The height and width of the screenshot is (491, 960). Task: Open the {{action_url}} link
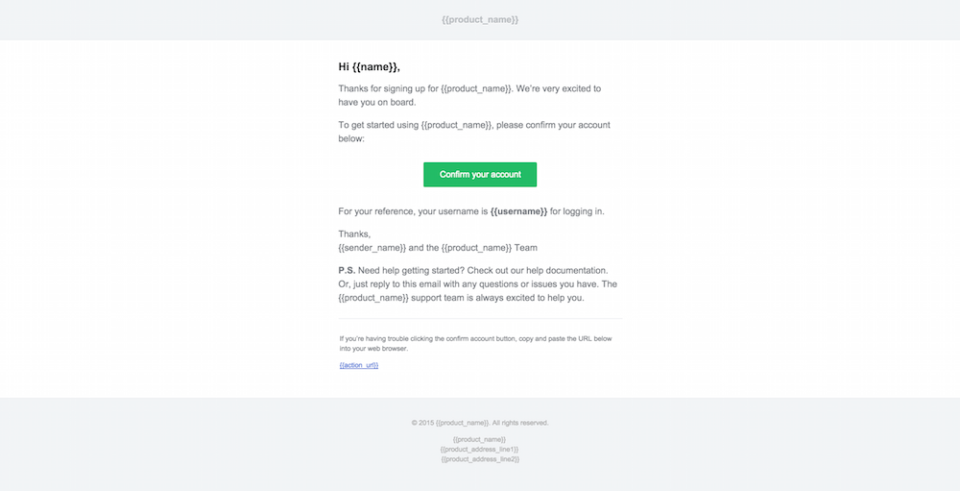click(x=359, y=365)
